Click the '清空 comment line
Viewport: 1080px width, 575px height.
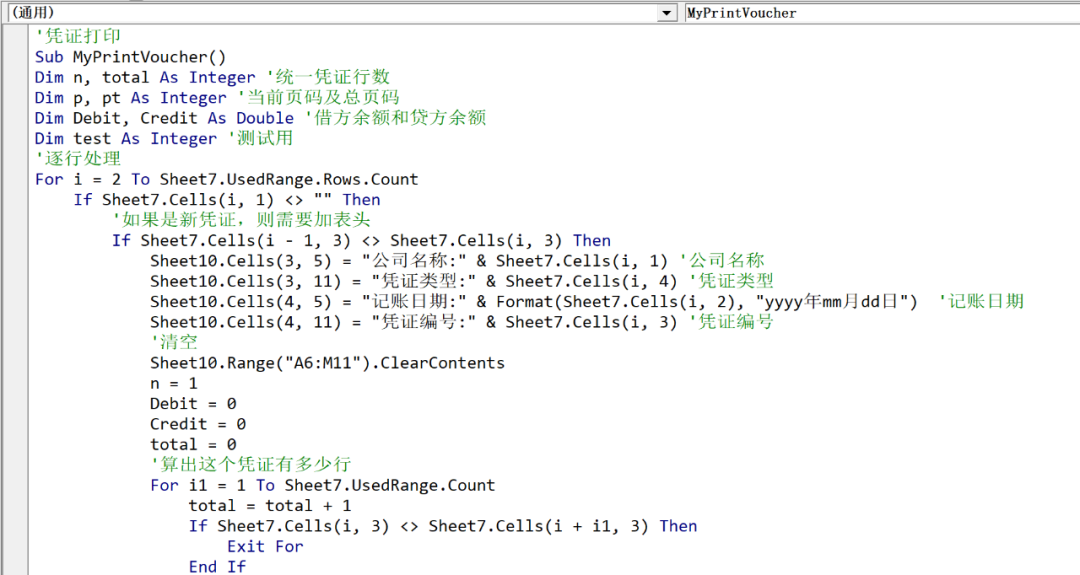click(174, 342)
